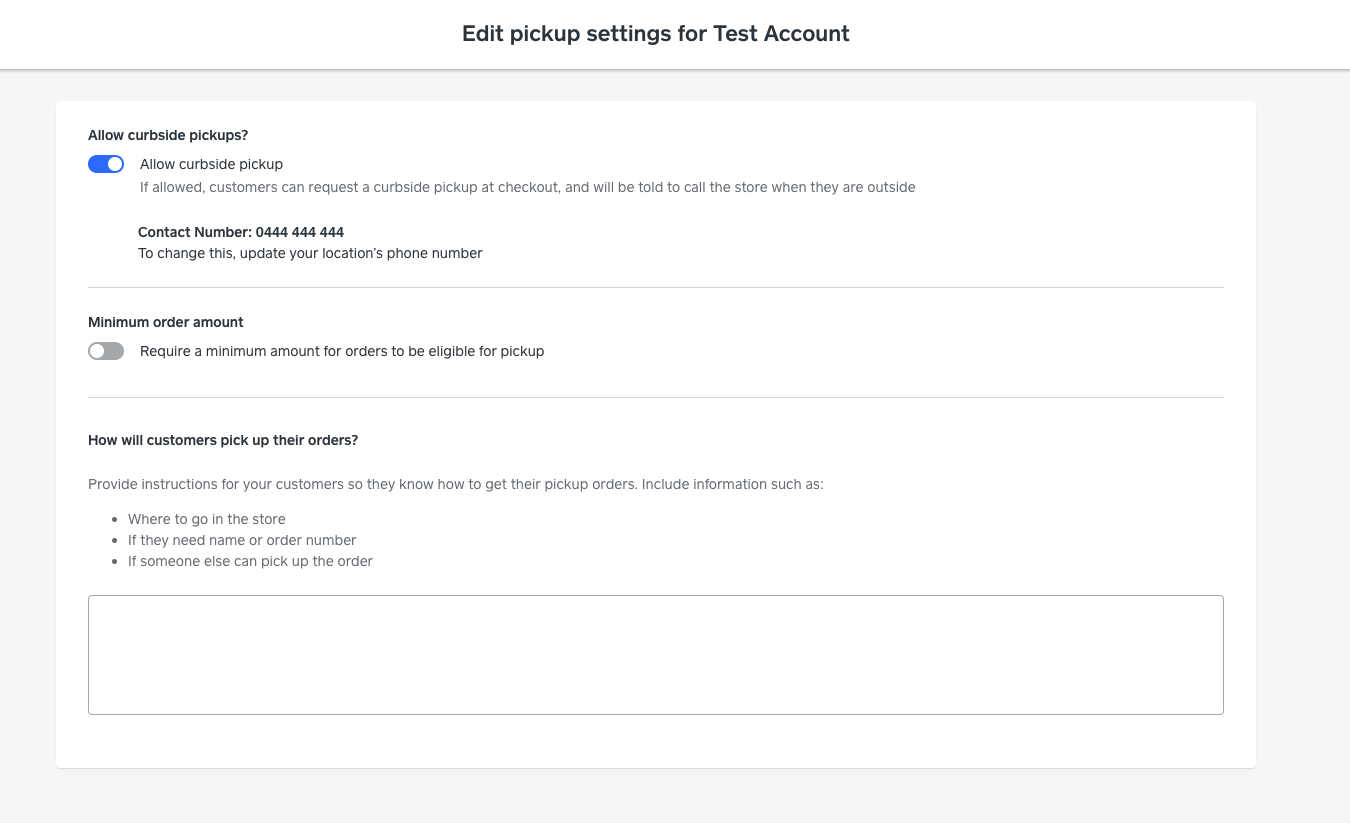Click the "If someone else can pick up" bullet
The image size is (1350, 823).
pos(250,561)
